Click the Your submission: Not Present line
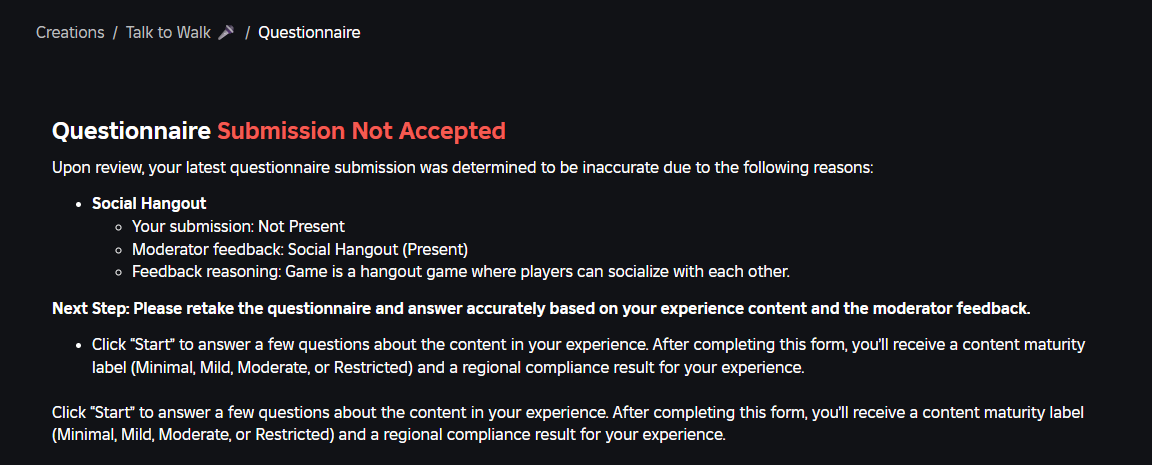1152x465 pixels. [238, 226]
